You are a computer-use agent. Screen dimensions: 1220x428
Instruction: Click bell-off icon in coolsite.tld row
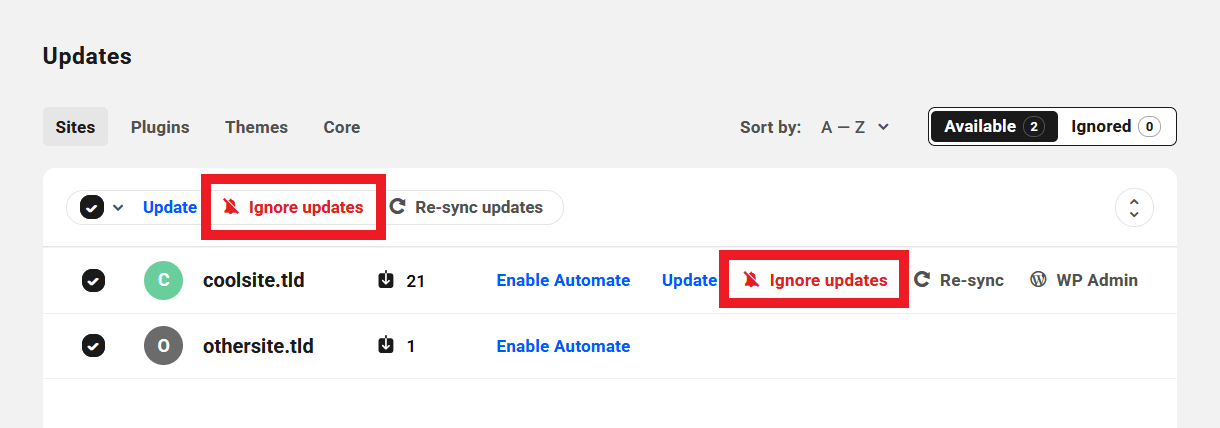click(x=751, y=280)
